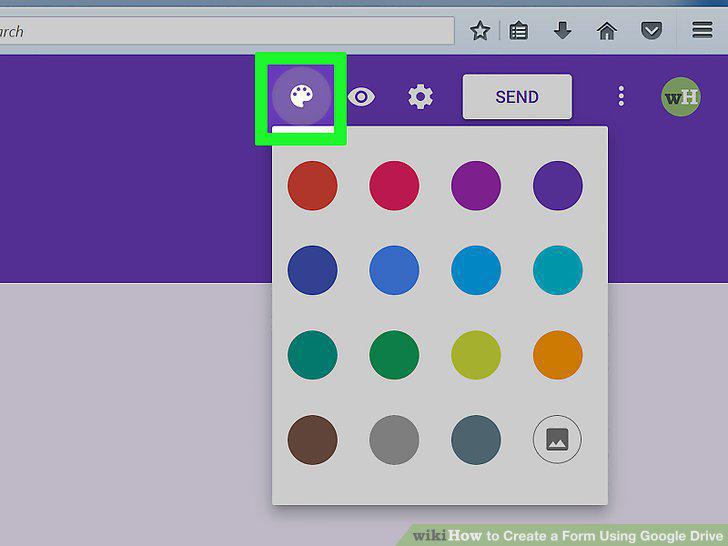The height and width of the screenshot is (546, 728).
Task: Click the wH account avatar
Action: tap(681, 97)
